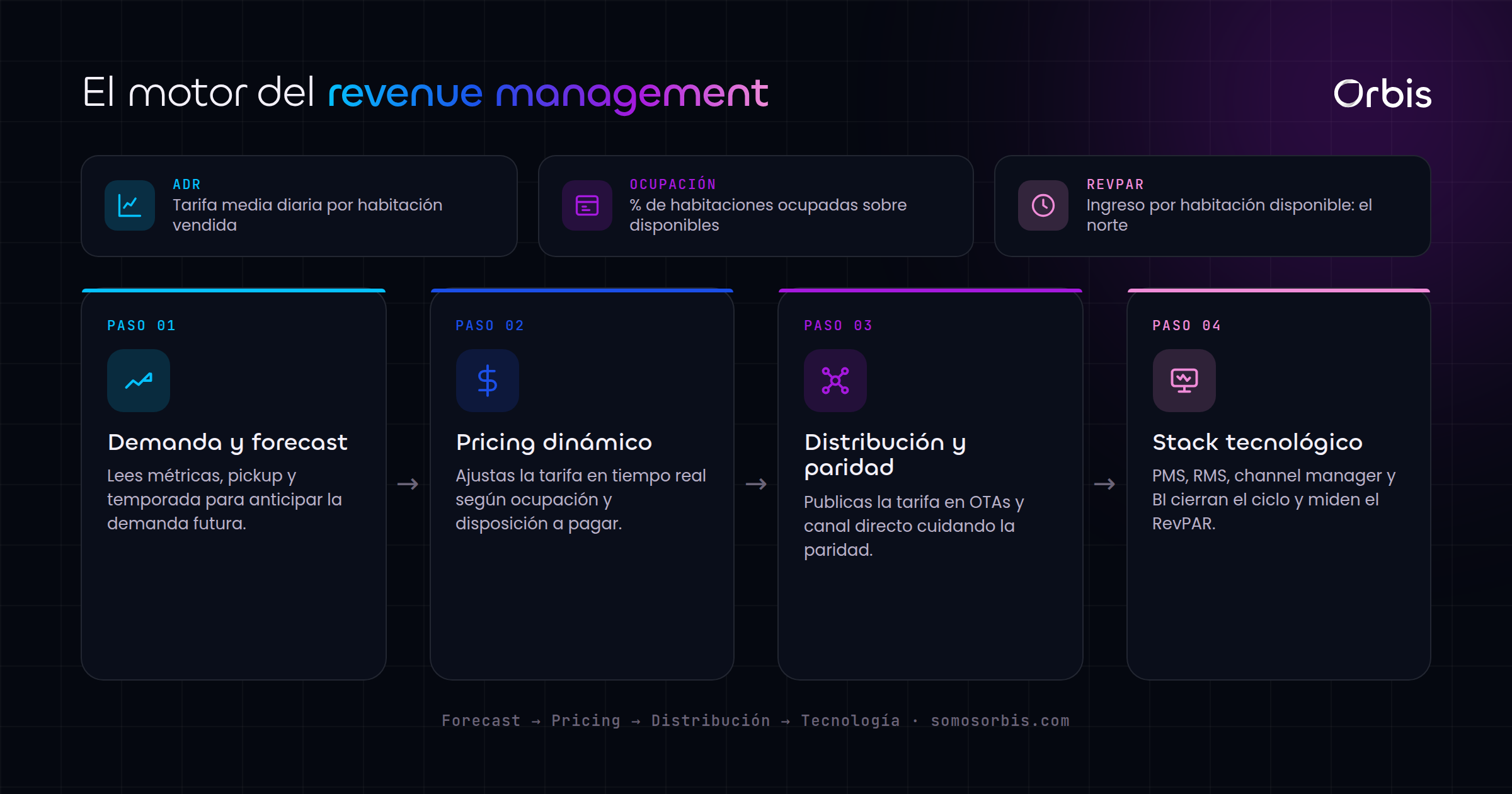1512x794 pixels.
Task: Click the Orbis logo
Action: coord(1382,94)
